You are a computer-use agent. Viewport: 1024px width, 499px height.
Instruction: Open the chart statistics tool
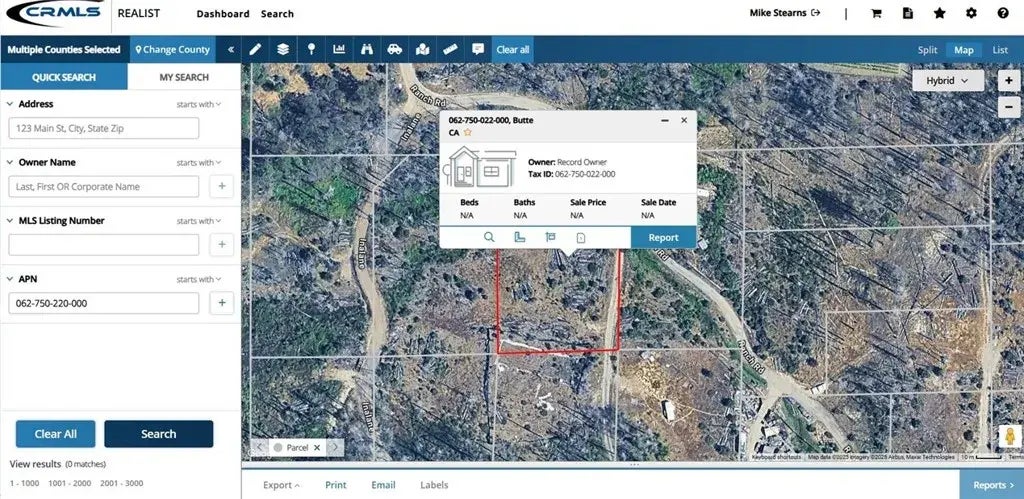[339, 49]
